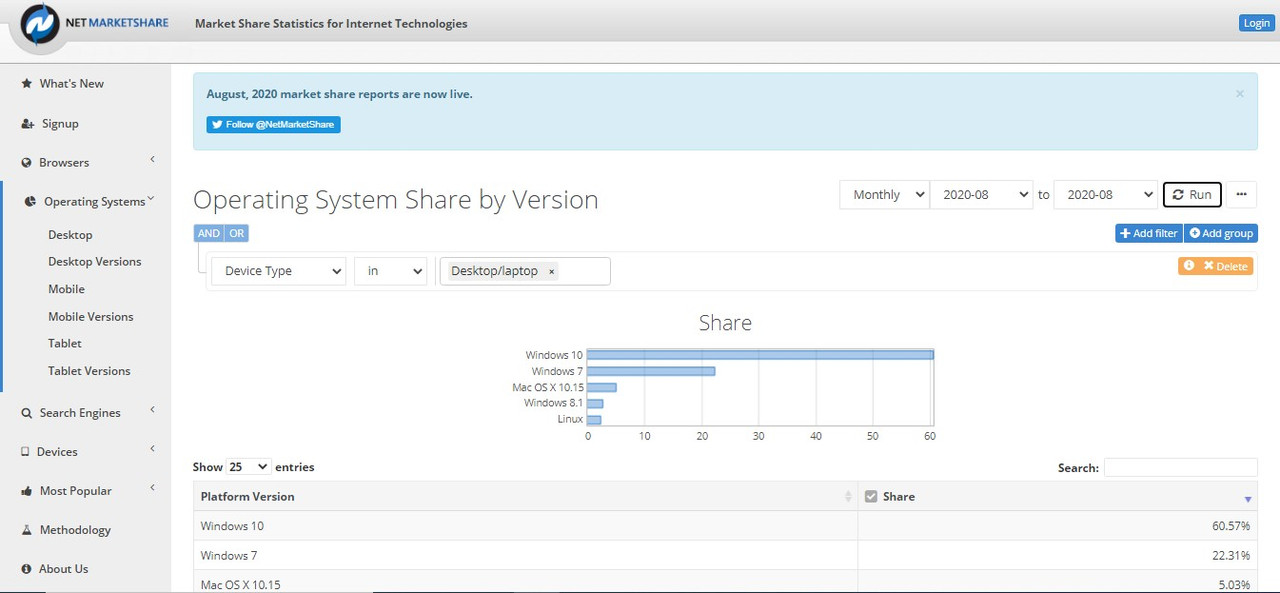The width and height of the screenshot is (1280, 593).
Task: Click Add filter button
Action: [1149, 233]
